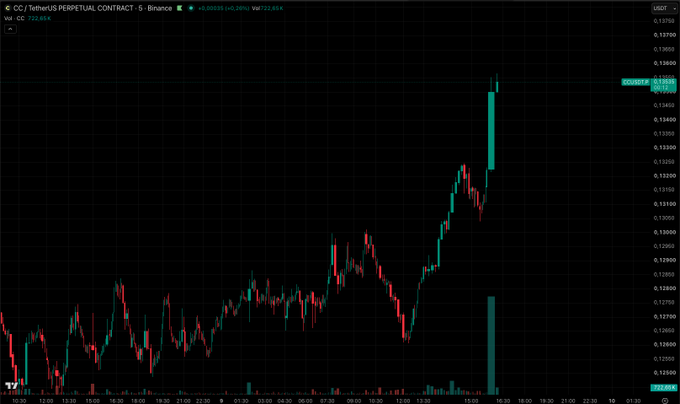The height and width of the screenshot is (404, 680).
Task: Click price axis label 0,13600
Action: [x=664, y=63]
